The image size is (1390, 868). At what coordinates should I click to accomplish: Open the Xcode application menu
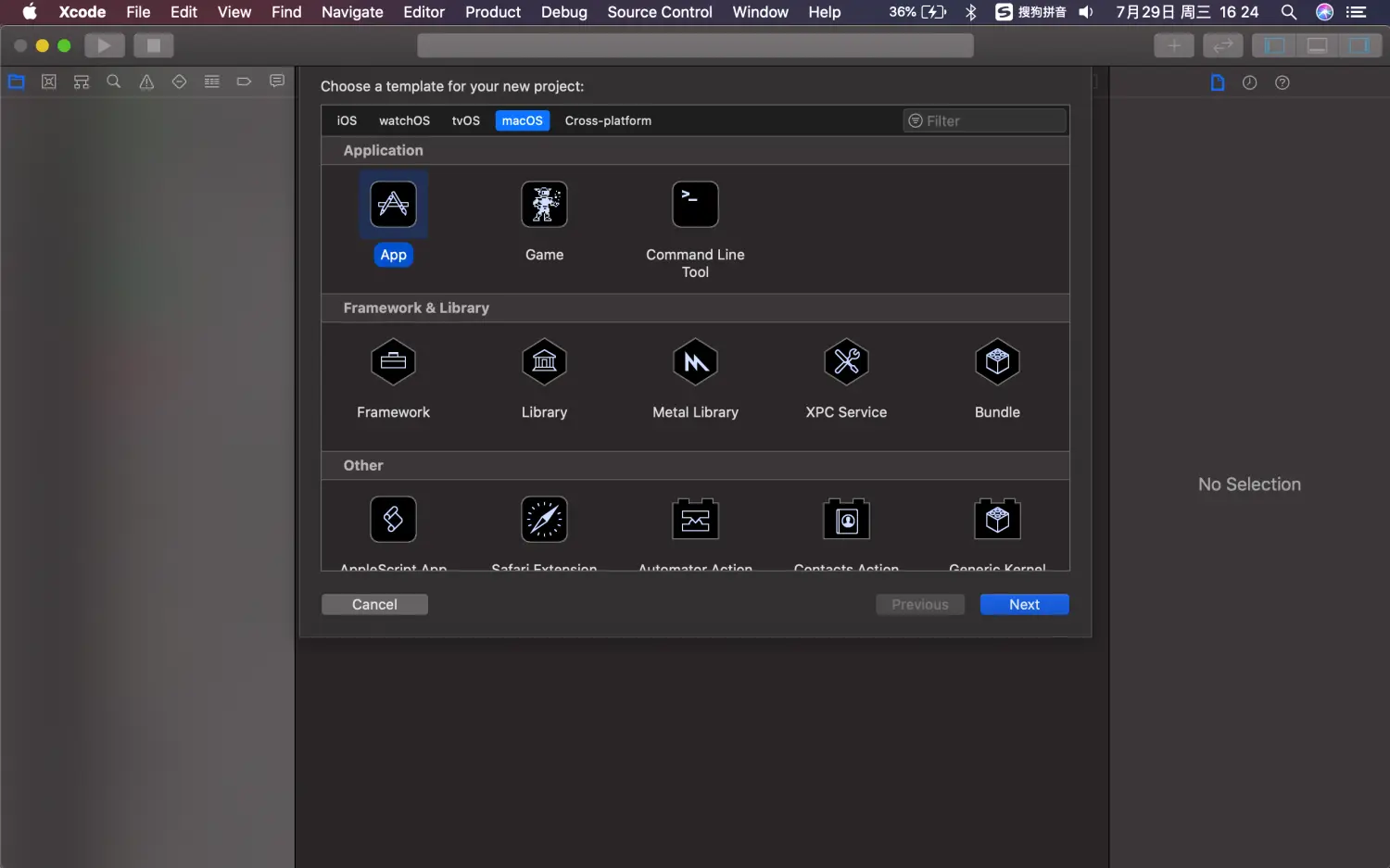point(82,12)
